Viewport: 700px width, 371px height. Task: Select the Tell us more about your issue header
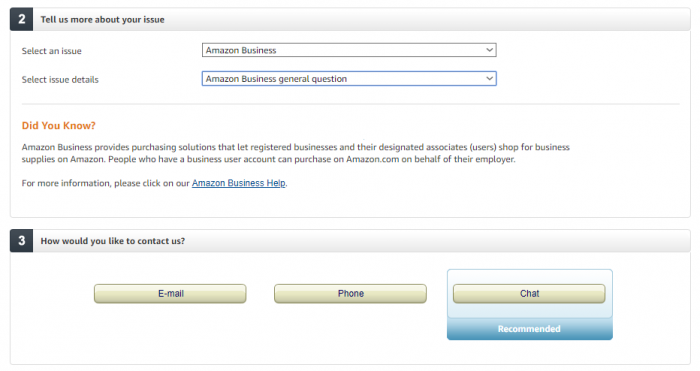click(102, 20)
